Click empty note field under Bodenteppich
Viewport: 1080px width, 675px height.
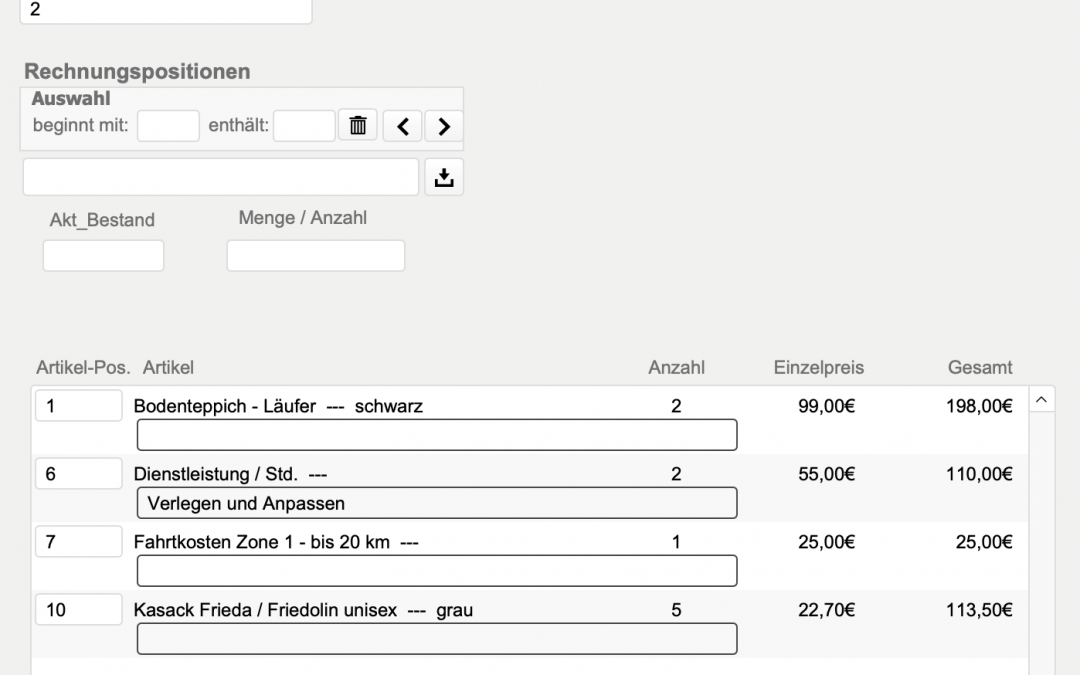click(436, 435)
